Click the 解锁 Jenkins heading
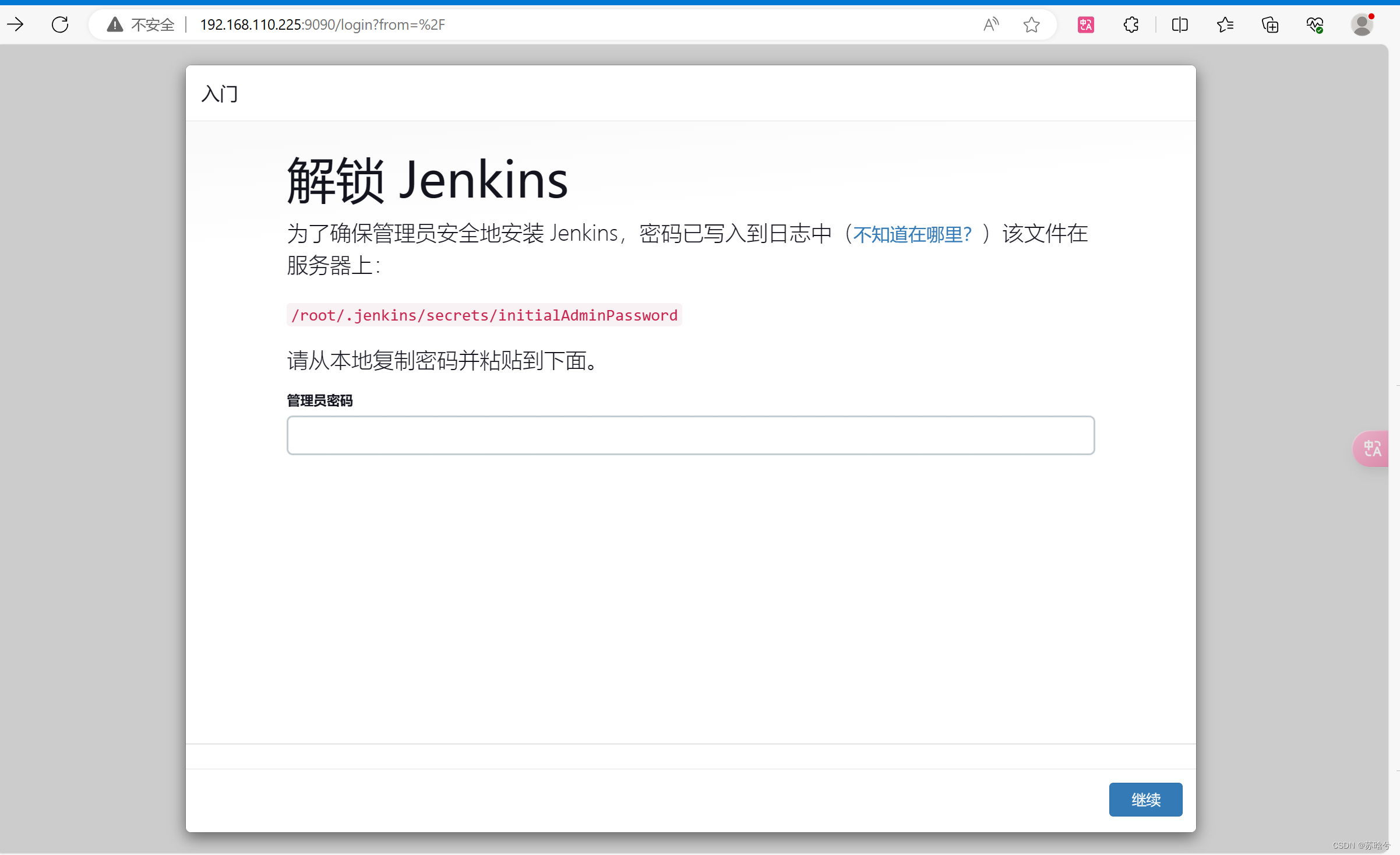This screenshot has width=1400, height=855. coord(427,180)
